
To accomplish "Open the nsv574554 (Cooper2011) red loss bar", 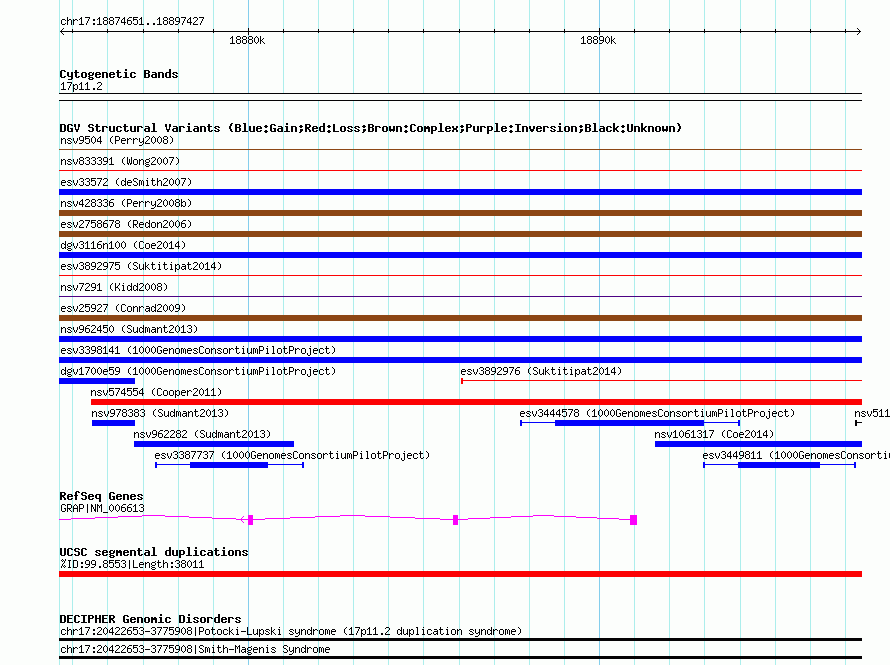I will [476, 402].
